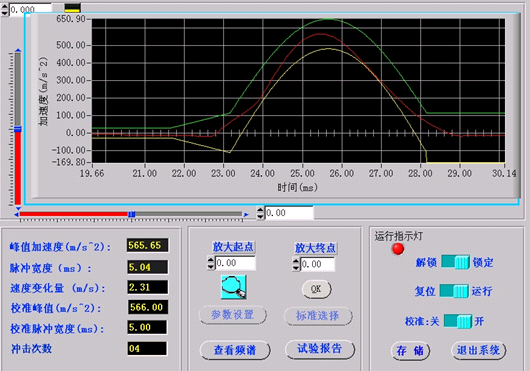Click the 放大起点 value input field
This screenshot has height=371, width=530.
[235, 263]
